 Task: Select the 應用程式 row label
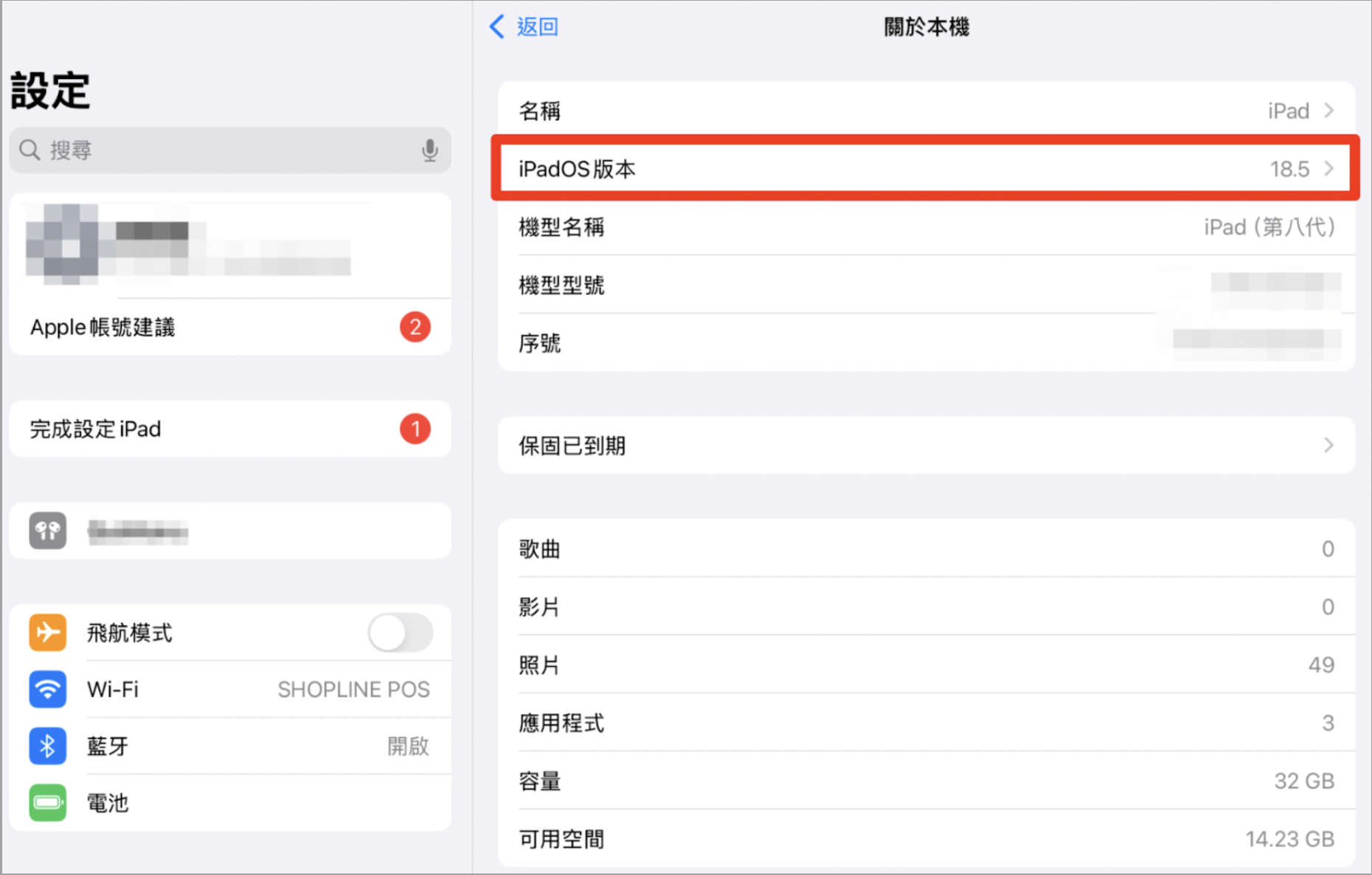tap(561, 723)
